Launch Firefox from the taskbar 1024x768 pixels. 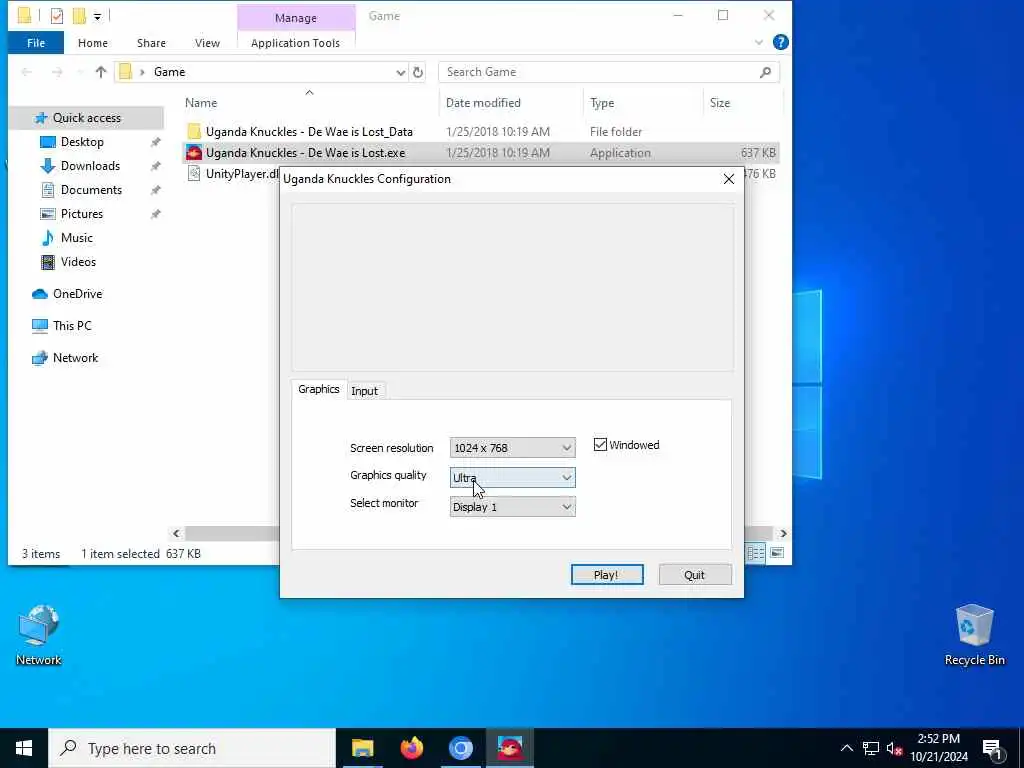(x=411, y=748)
